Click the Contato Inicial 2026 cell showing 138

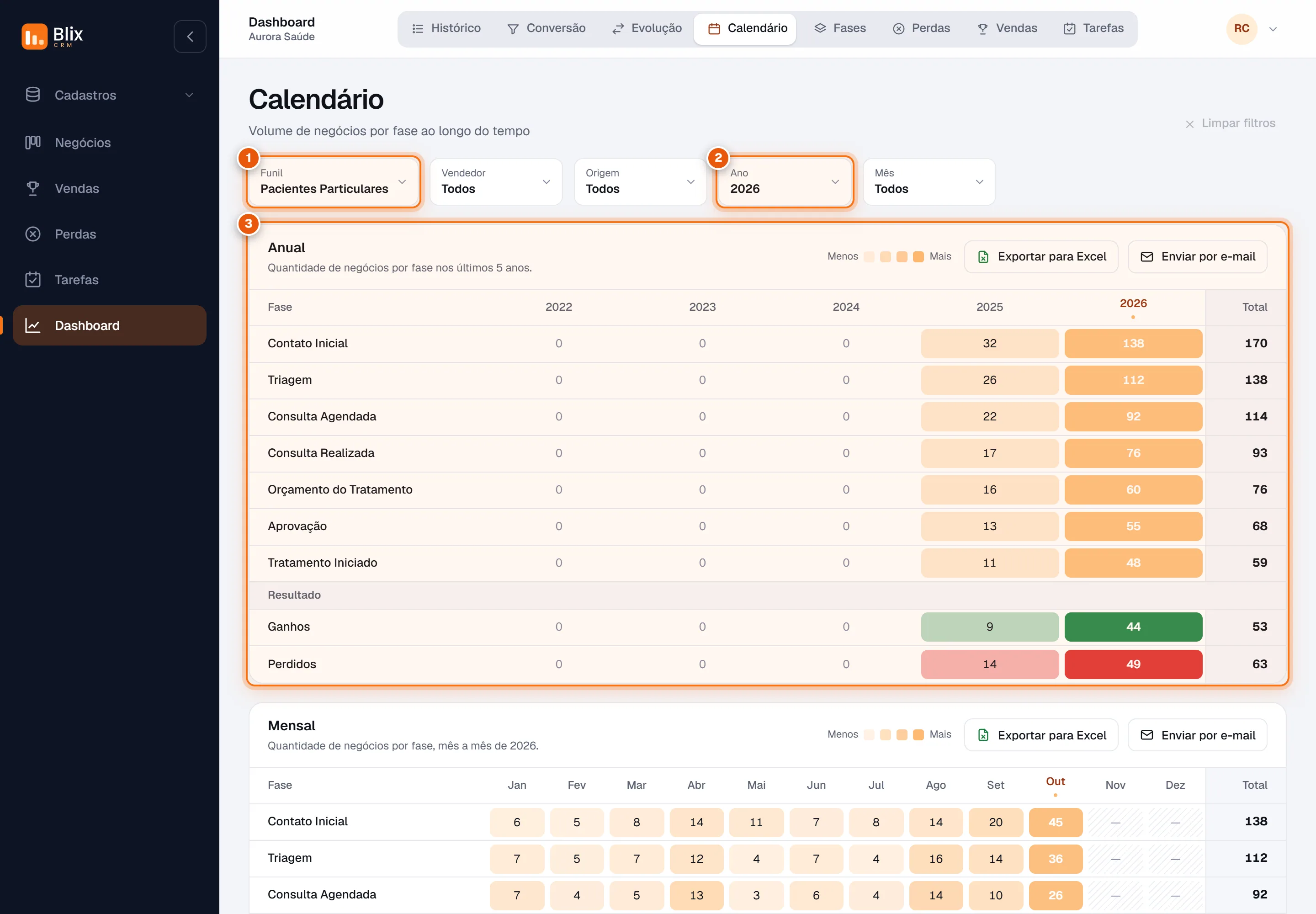click(1133, 344)
